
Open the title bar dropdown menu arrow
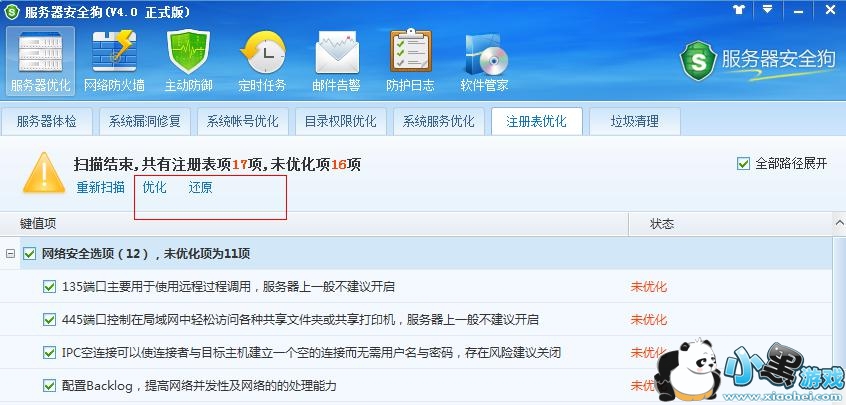click(767, 10)
